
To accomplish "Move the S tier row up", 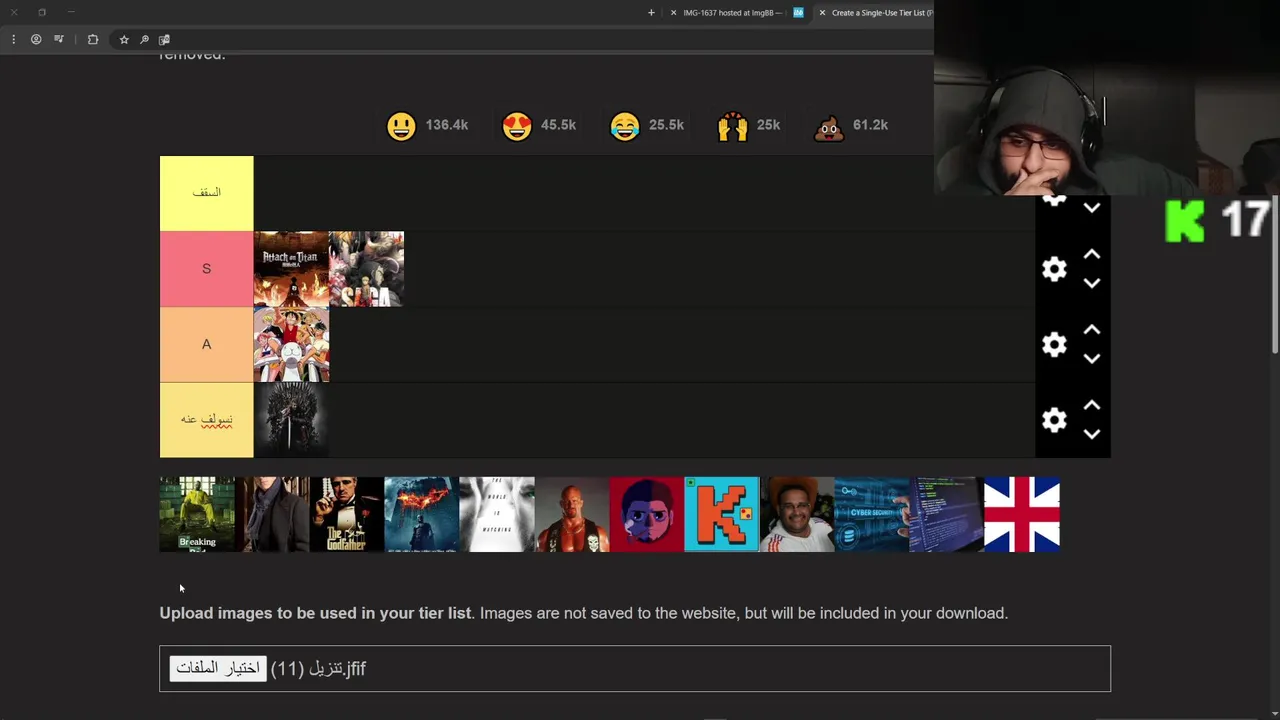I will [x=1092, y=254].
